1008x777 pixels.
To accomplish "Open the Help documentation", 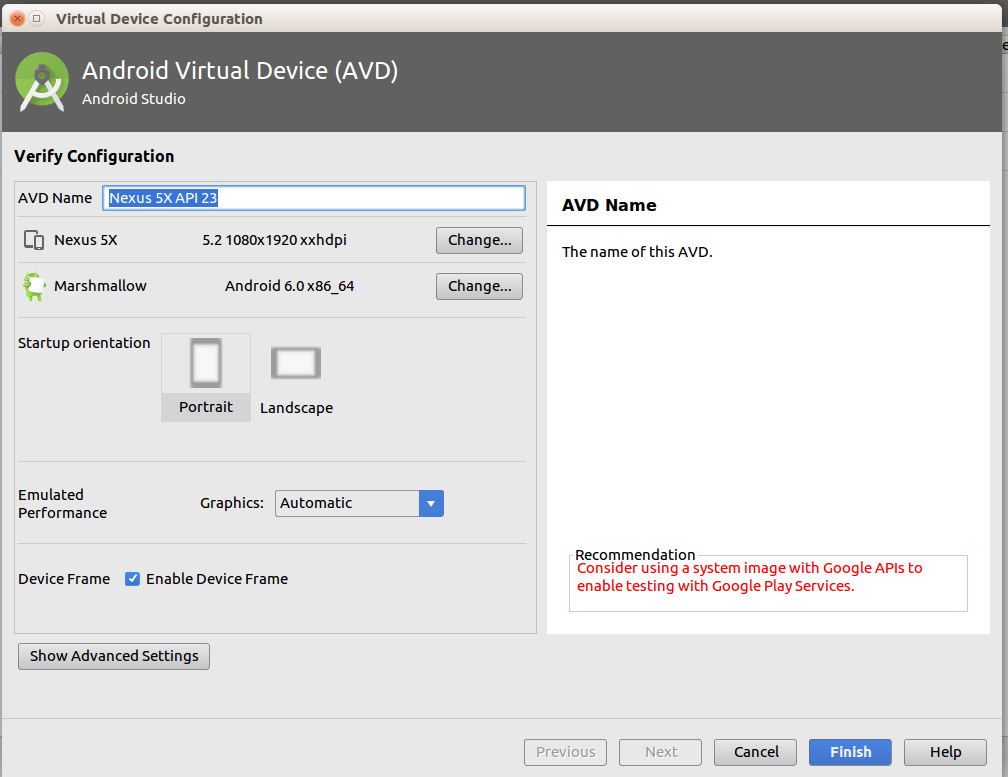I will 944,752.
